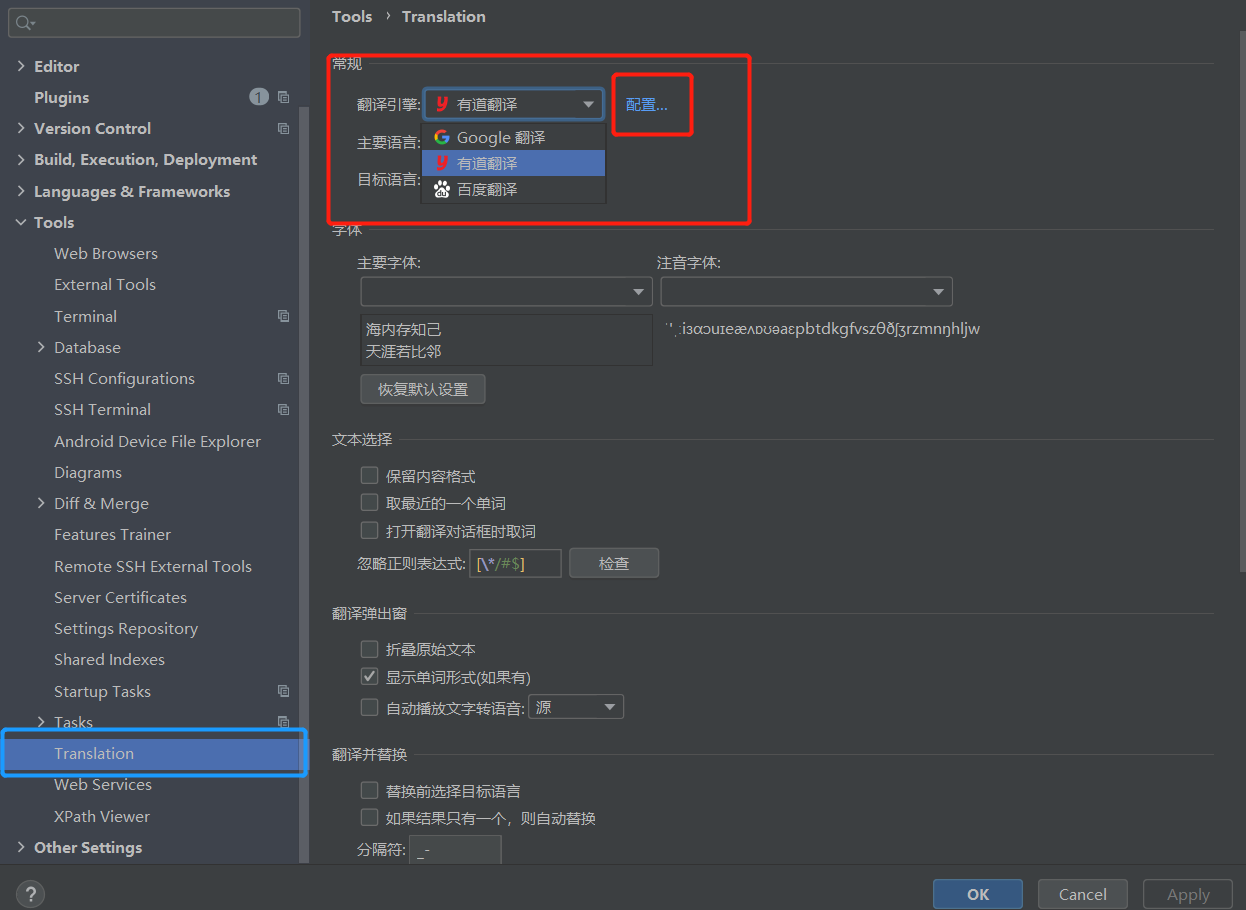Enable the 保留内容格式 checkbox

tap(369, 476)
